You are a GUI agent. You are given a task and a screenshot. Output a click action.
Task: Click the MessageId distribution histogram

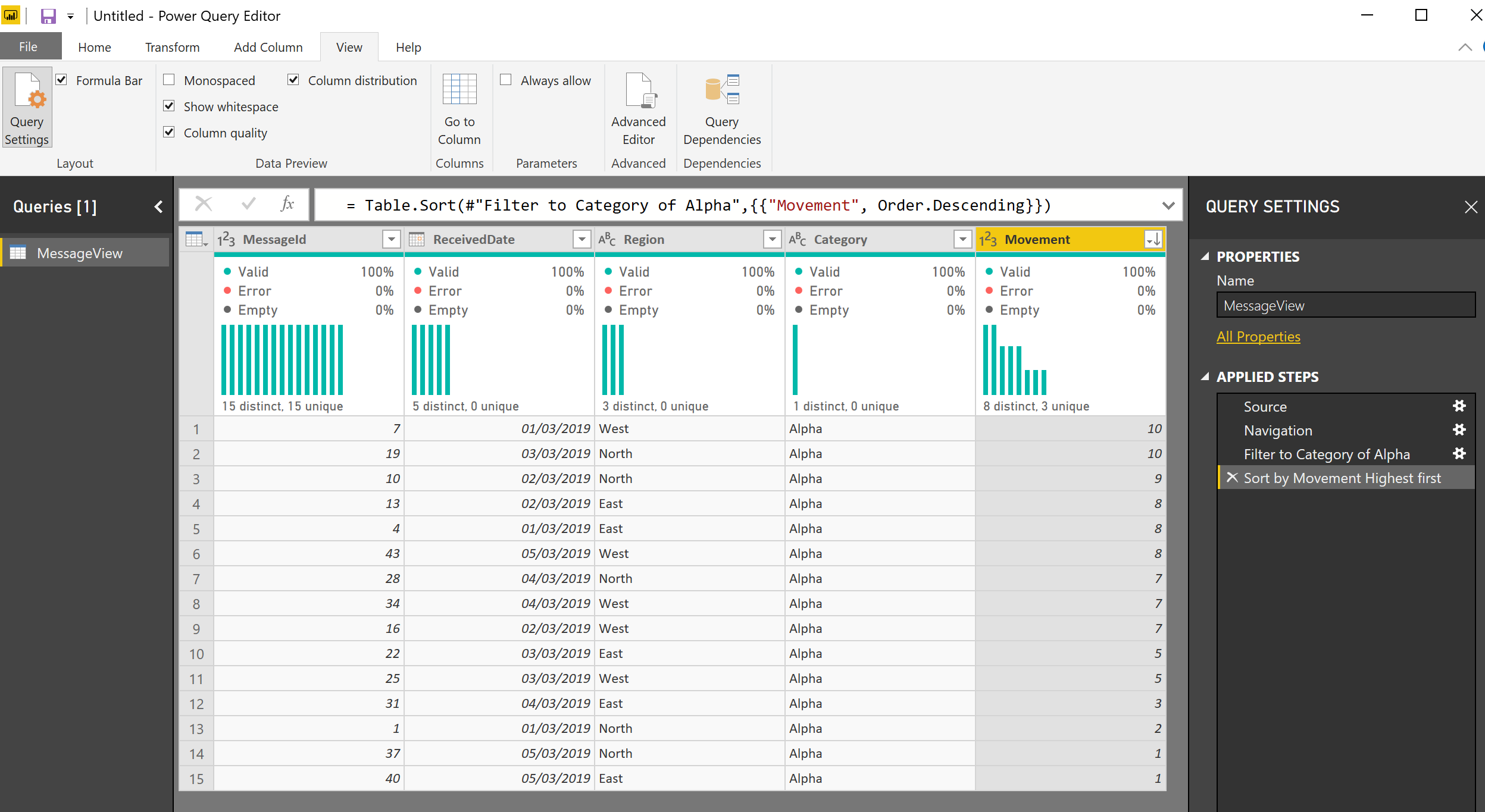pos(282,360)
